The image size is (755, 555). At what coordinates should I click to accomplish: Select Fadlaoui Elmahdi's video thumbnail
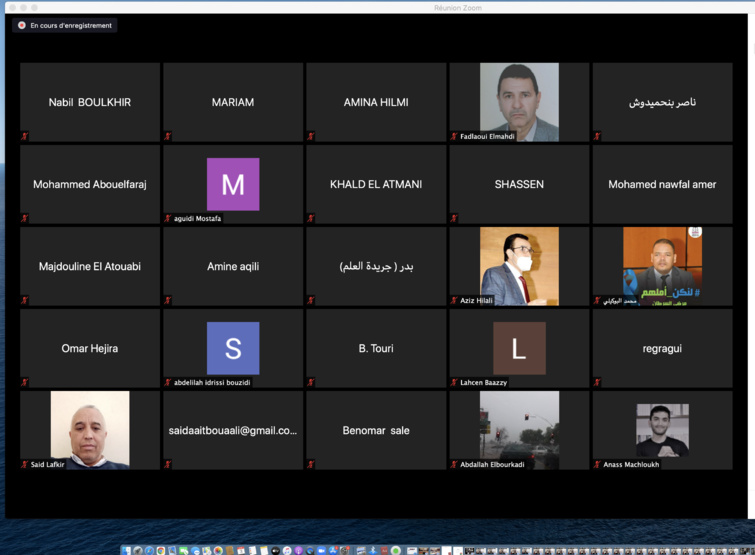tap(519, 98)
